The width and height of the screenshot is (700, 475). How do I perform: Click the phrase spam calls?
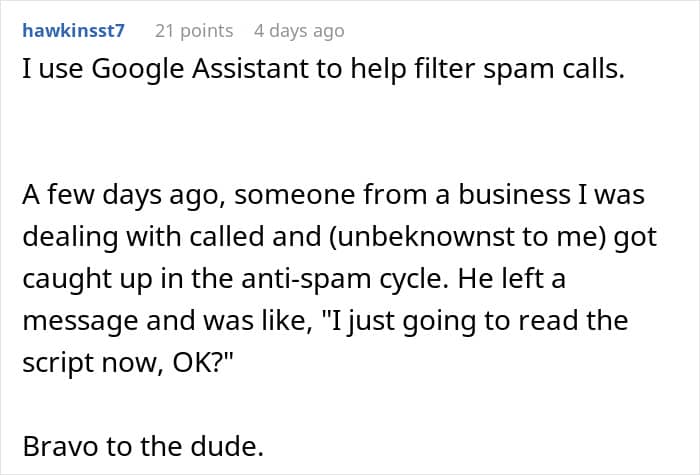pyautogui.click(x=554, y=70)
